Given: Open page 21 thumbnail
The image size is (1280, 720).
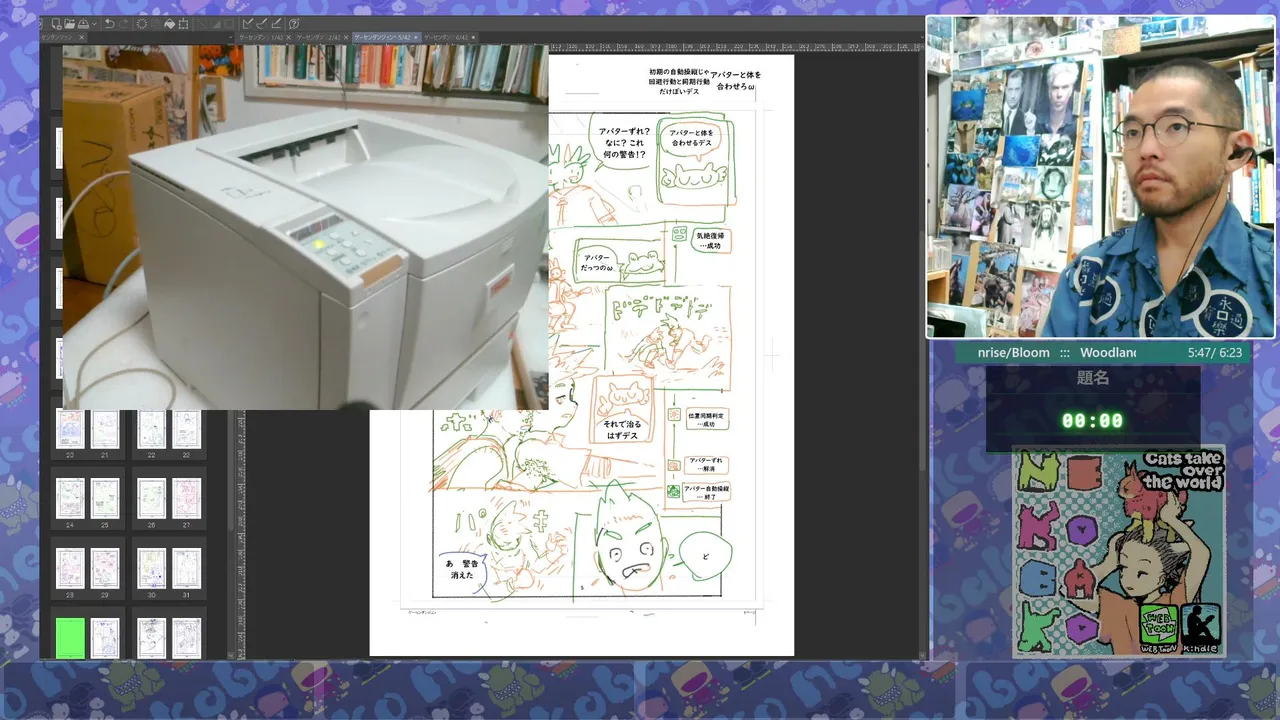Looking at the screenshot, I should [x=105, y=430].
